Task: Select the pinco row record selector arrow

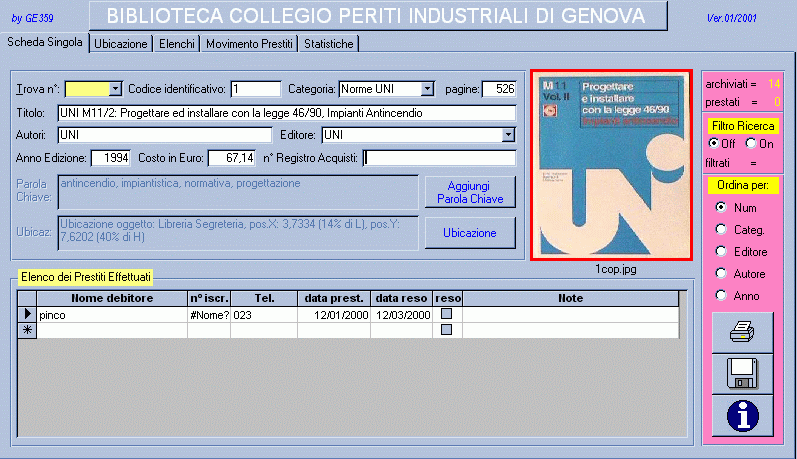Action: click(27, 315)
